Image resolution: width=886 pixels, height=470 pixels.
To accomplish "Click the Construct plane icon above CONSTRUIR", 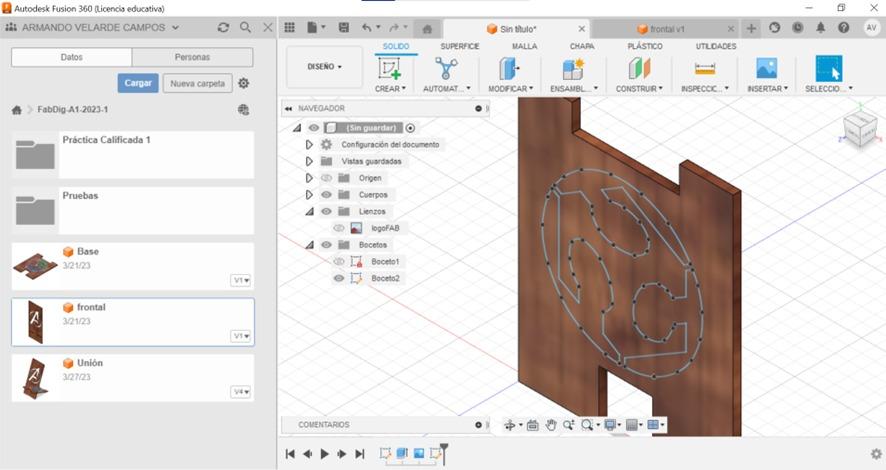I will click(639, 68).
